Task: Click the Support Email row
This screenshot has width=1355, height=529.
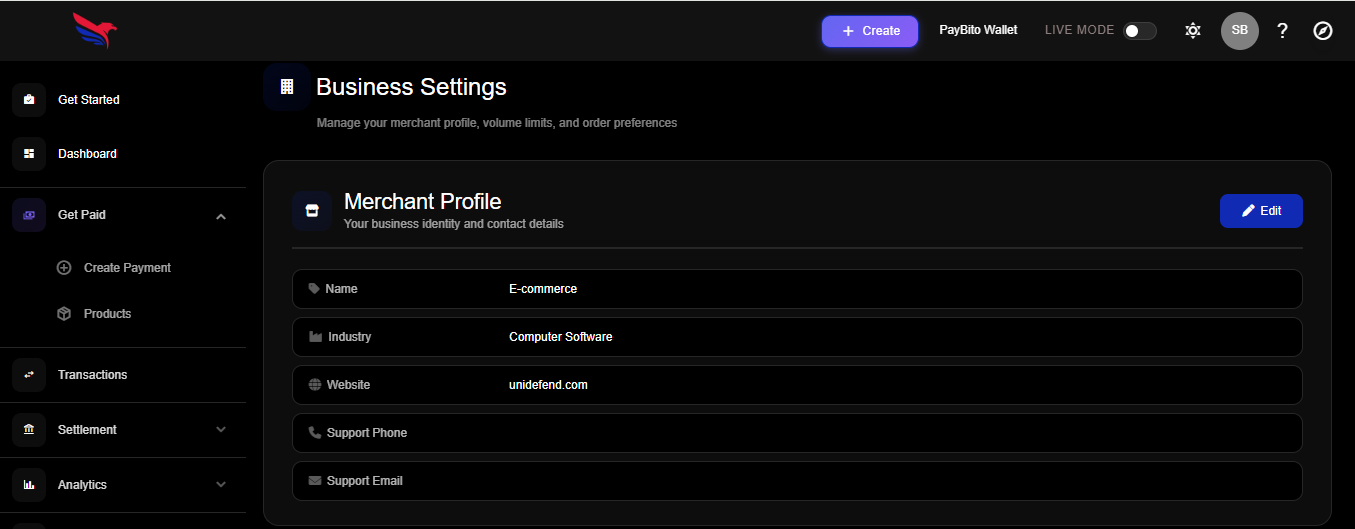Action: tap(797, 481)
